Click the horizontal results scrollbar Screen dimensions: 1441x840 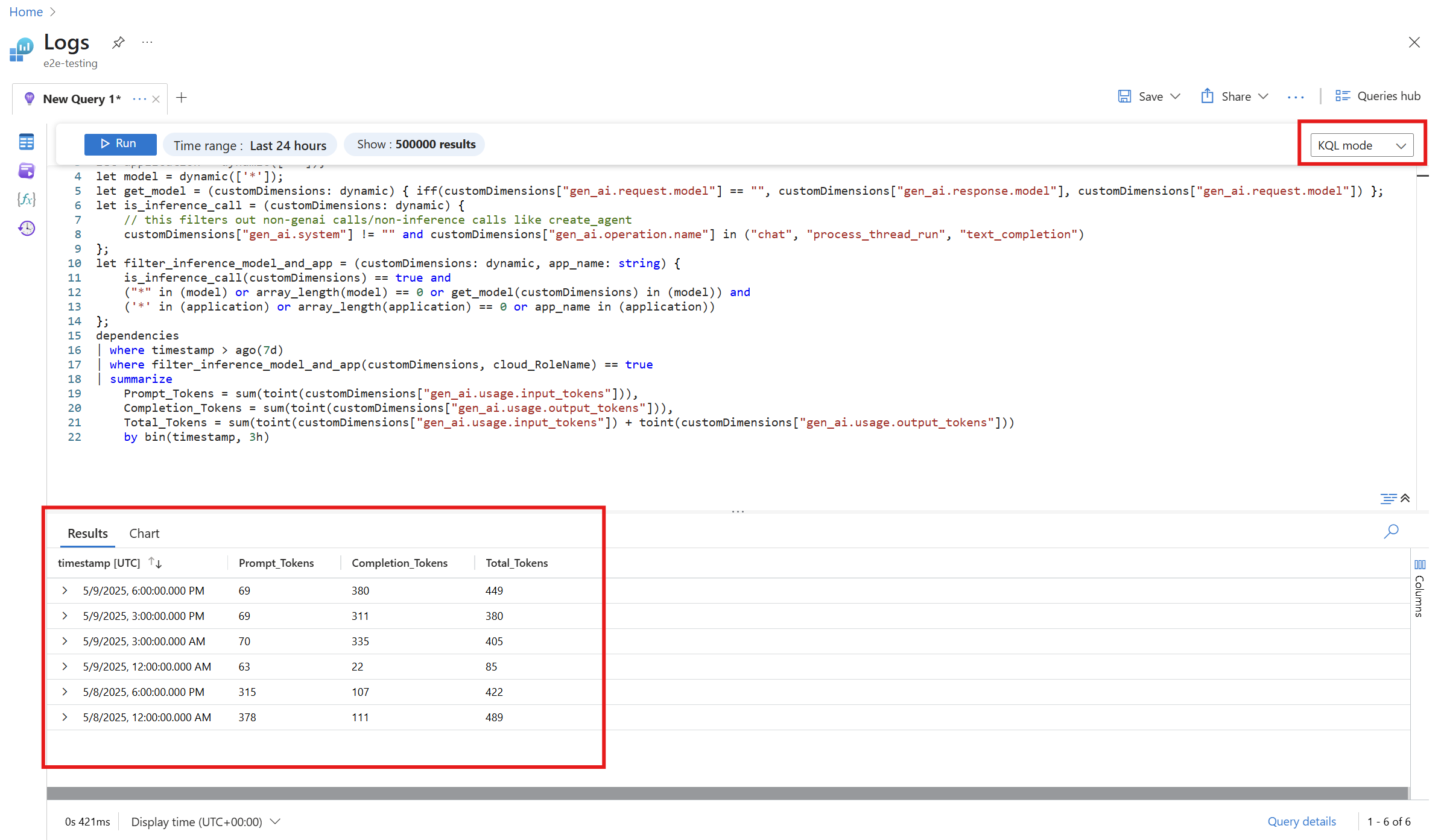point(727,793)
